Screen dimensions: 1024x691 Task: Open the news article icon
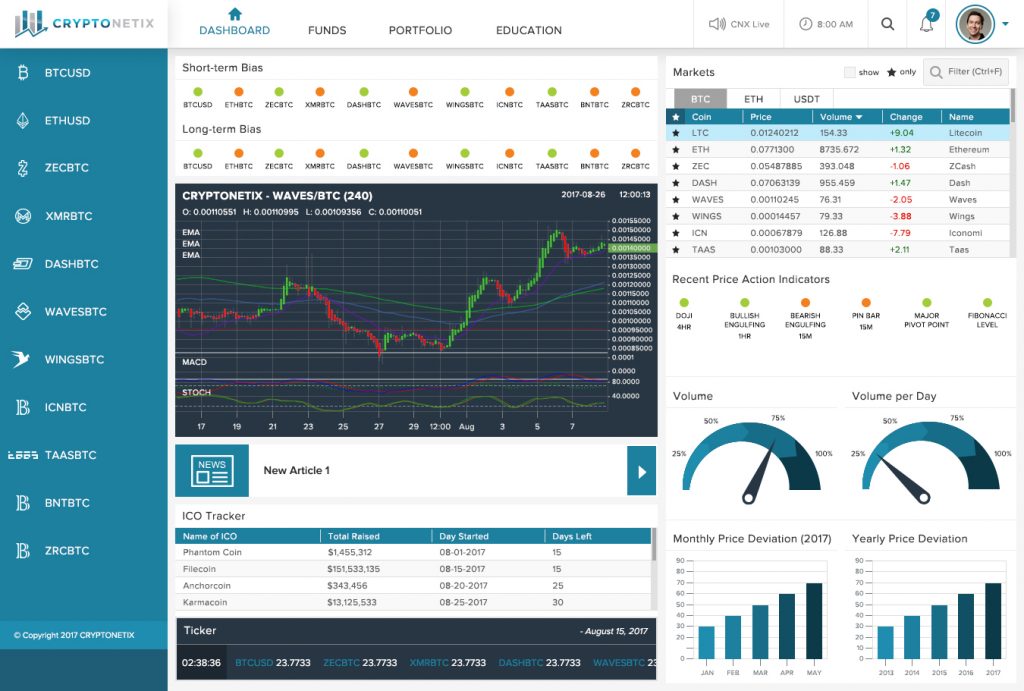211,470
